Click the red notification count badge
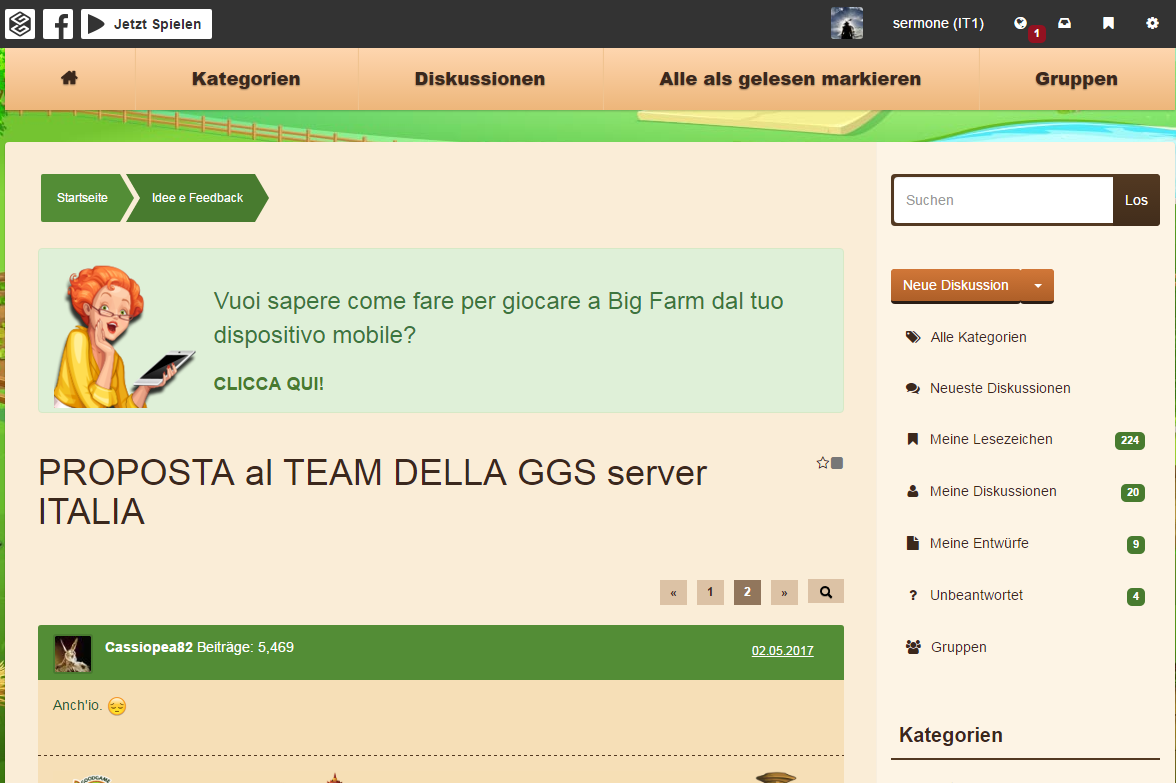Viewport: 1176px width, 783px height. pos(1036,34)
